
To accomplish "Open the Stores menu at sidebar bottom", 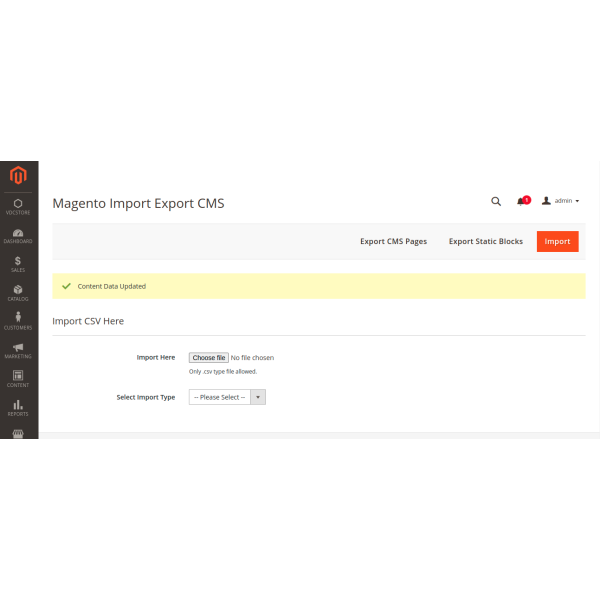I will pyautogui.click(x=18, y=434).
